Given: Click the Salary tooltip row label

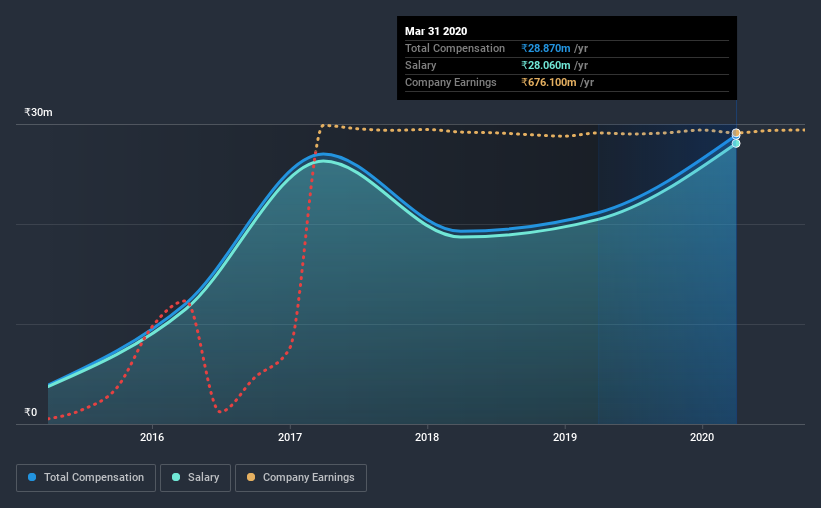Looking at the screenshot, I should [x=420, y=65].
